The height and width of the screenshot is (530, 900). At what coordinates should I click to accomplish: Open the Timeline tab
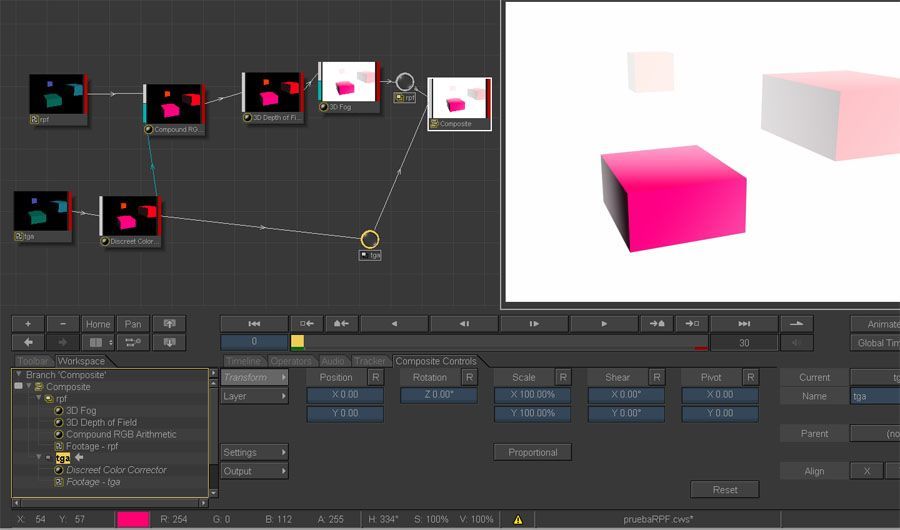243,361
